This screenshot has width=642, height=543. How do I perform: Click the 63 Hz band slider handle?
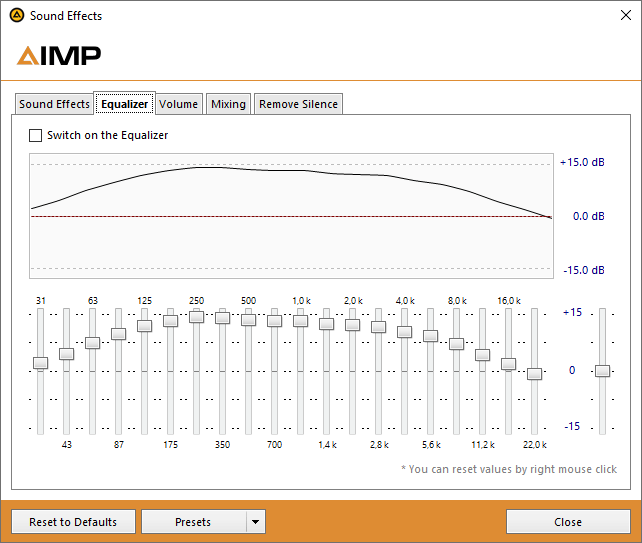pyautogui.click(x=93, y=342)
